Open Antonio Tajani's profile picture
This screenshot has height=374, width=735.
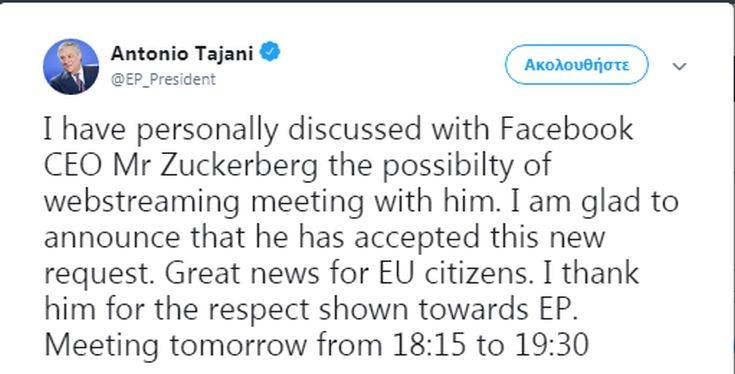71,67
